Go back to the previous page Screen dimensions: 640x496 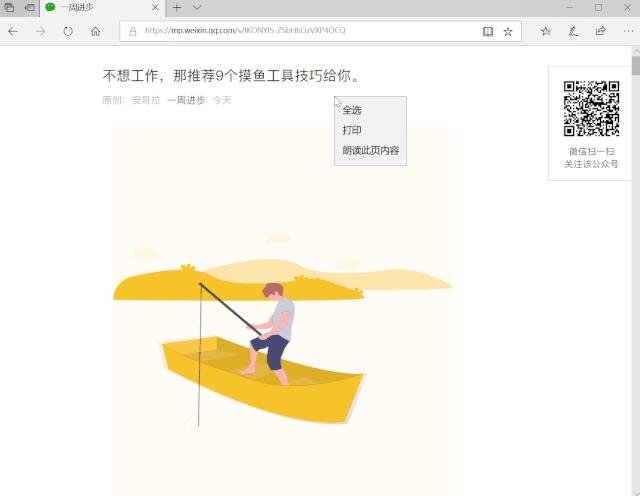(x=13, y=31)
